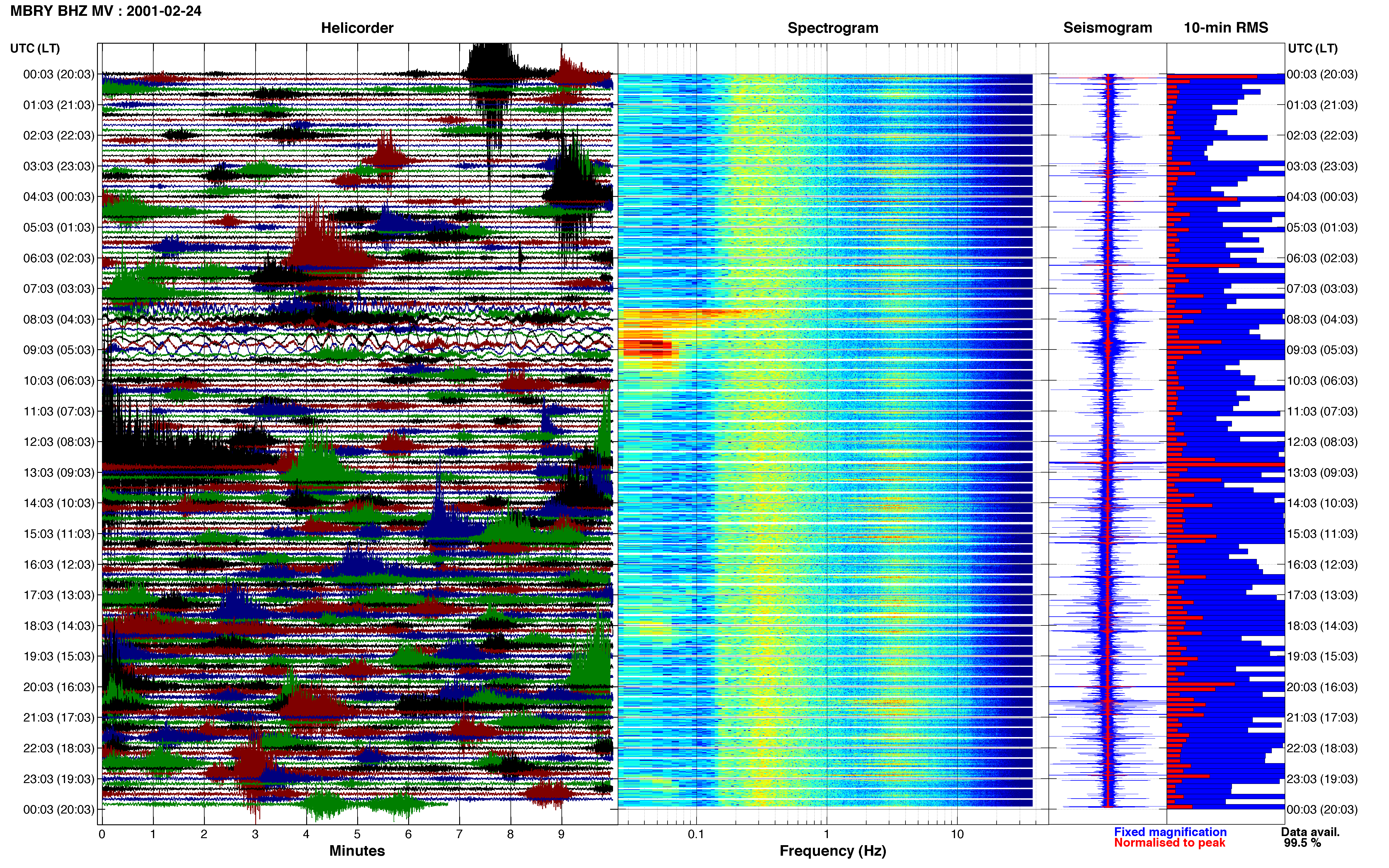Viewport: 1389px width, 868px height.
Task: Select the left time label '17:03 (13:03)'
Action: point(59,595)
